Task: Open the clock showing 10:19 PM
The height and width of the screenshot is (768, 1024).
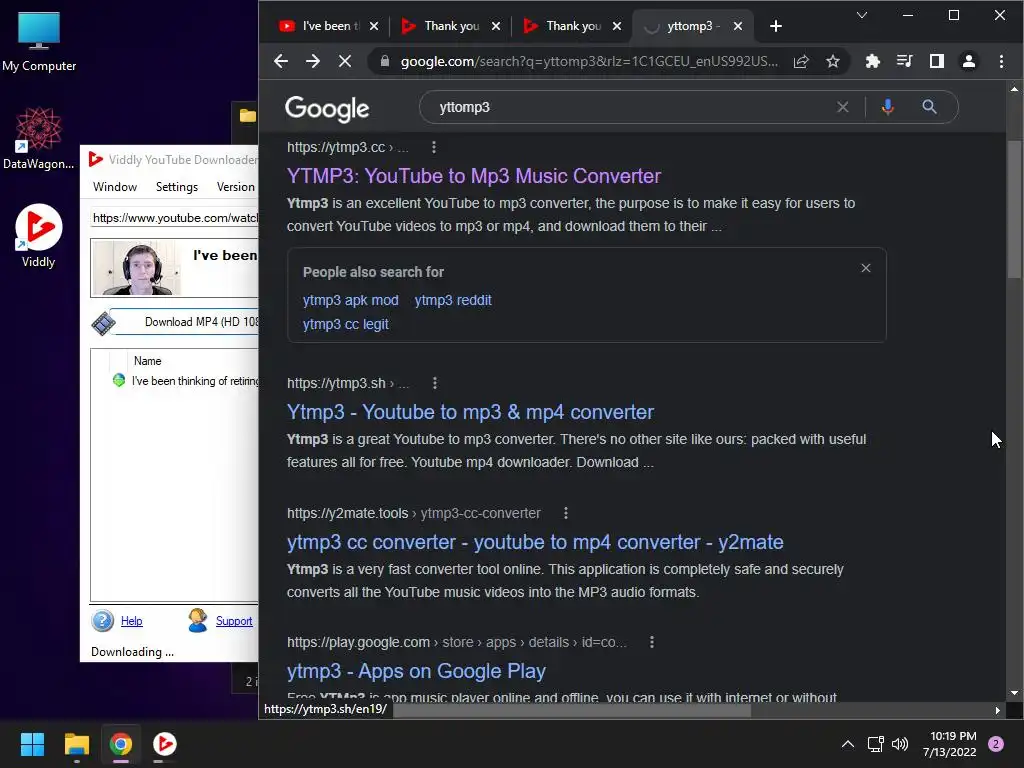Action: pyautogui.click(x=951, y=744)
